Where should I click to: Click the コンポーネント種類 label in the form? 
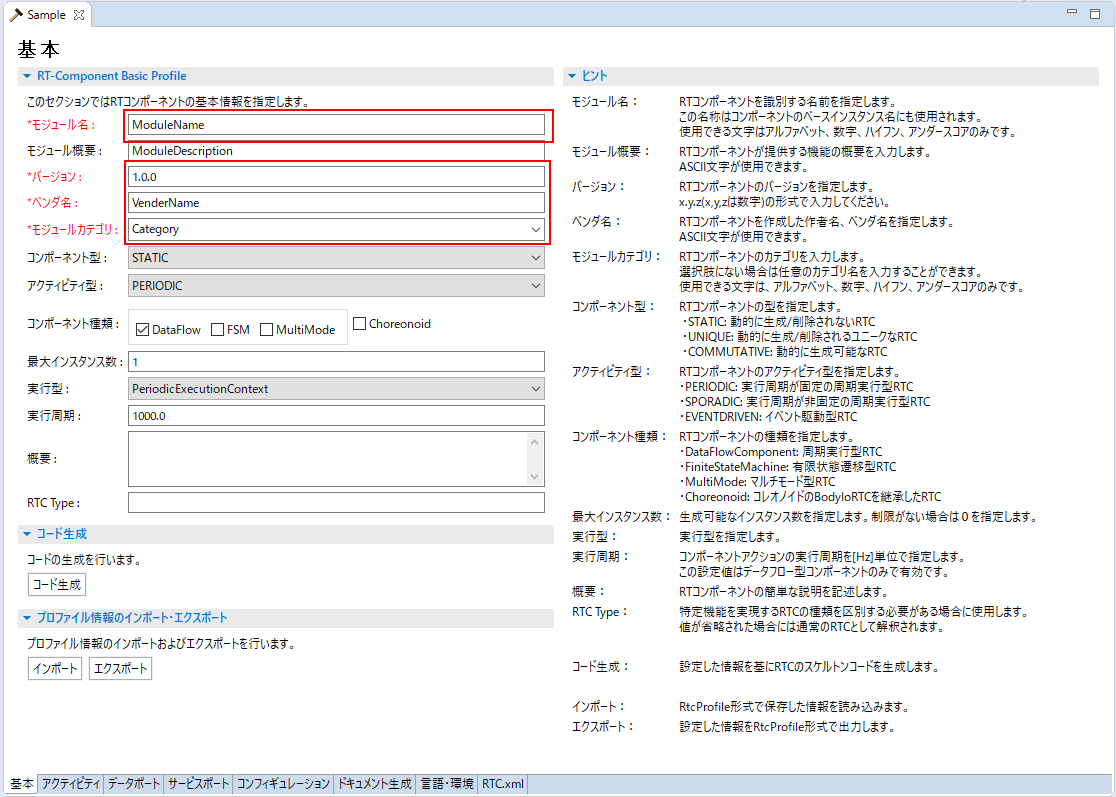click(x=73, y=323)
